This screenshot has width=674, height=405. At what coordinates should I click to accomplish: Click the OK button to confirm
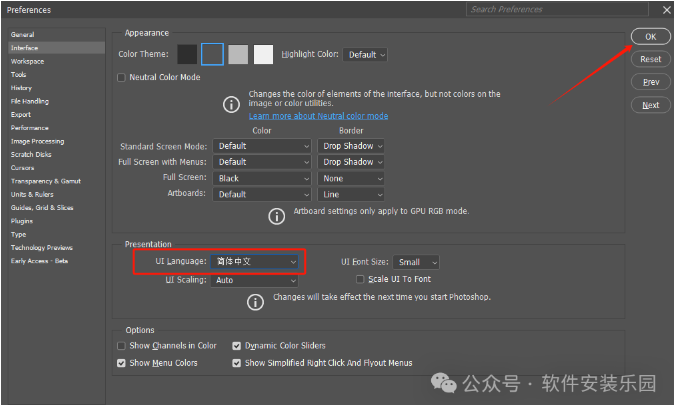point(650,36)
